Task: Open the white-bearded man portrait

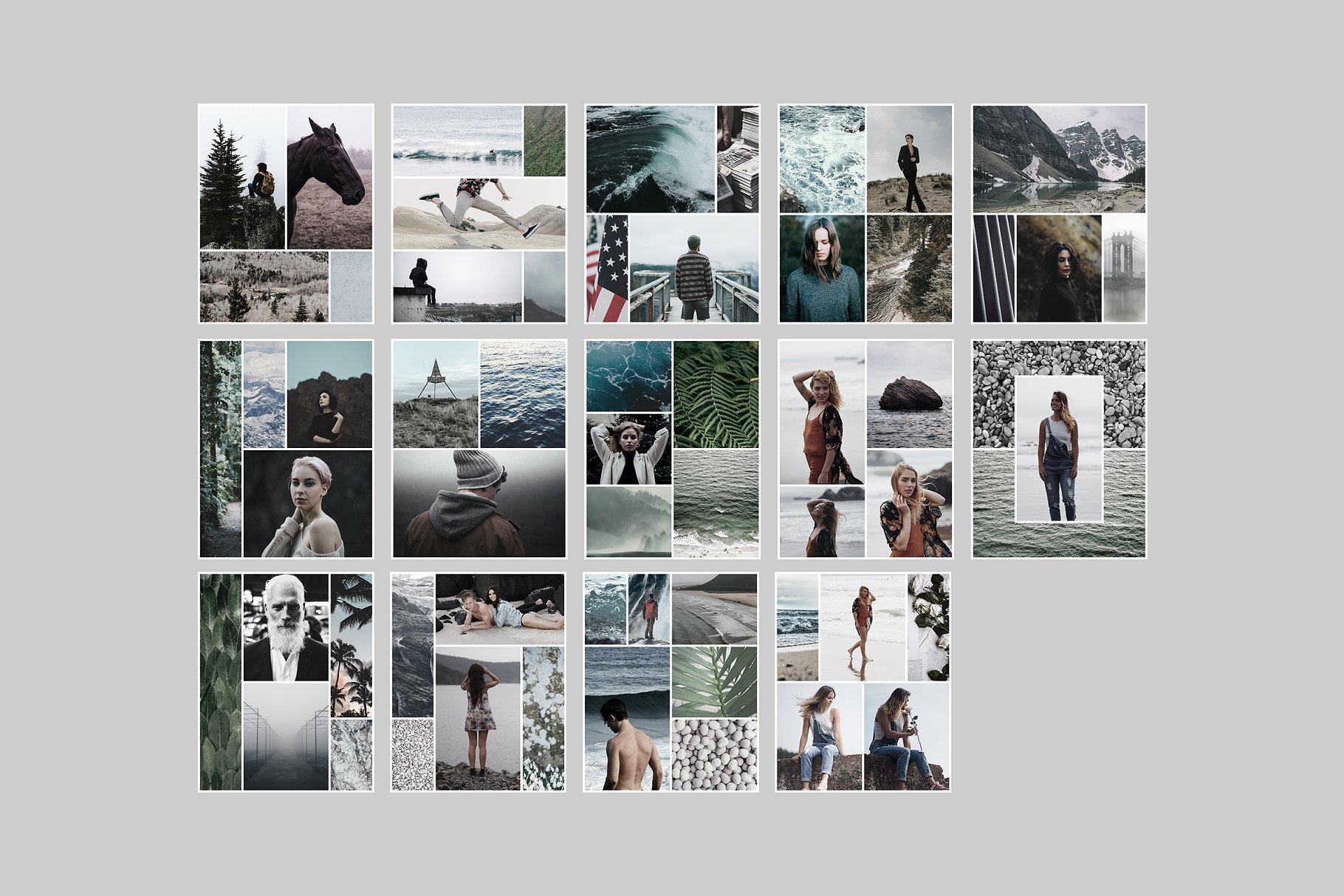Action: [286, 627]
